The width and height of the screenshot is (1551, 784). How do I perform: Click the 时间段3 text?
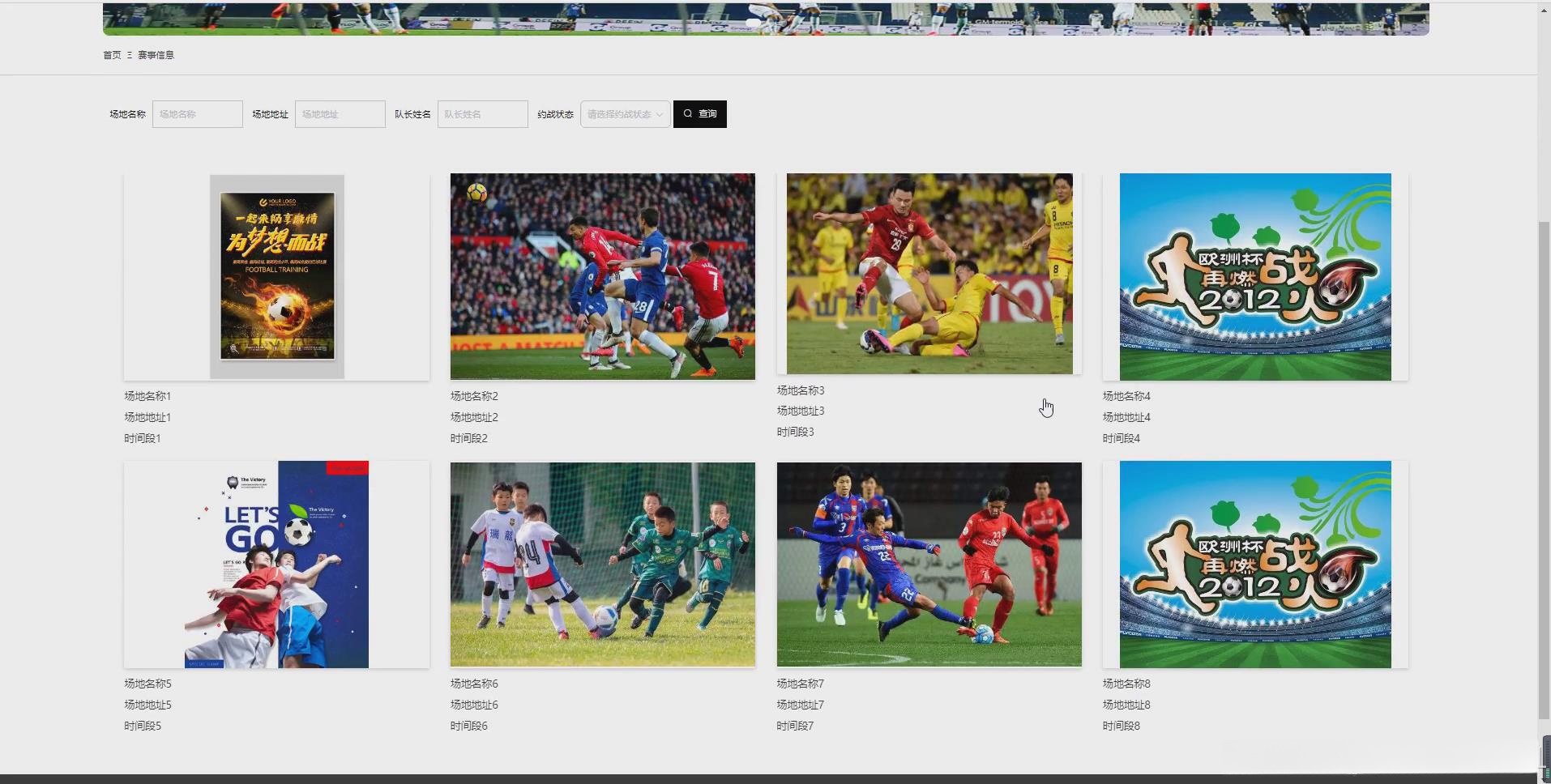point(796,432)
